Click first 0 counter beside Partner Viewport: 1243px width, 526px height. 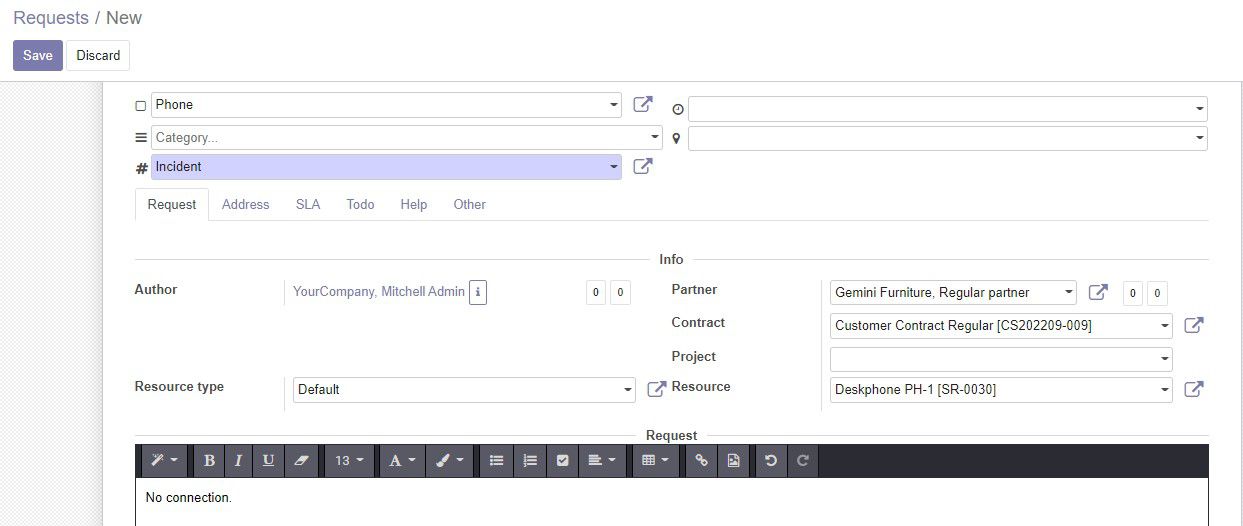point(1133,293)
